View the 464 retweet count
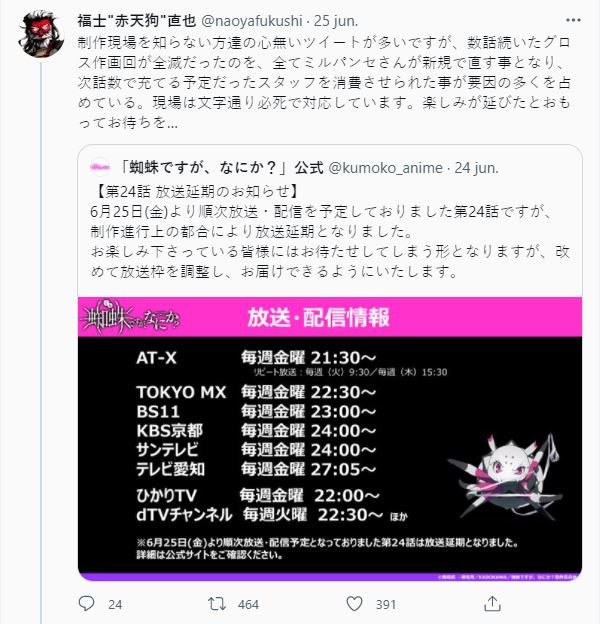The image size is (600, 624). [x=248, y=604]
